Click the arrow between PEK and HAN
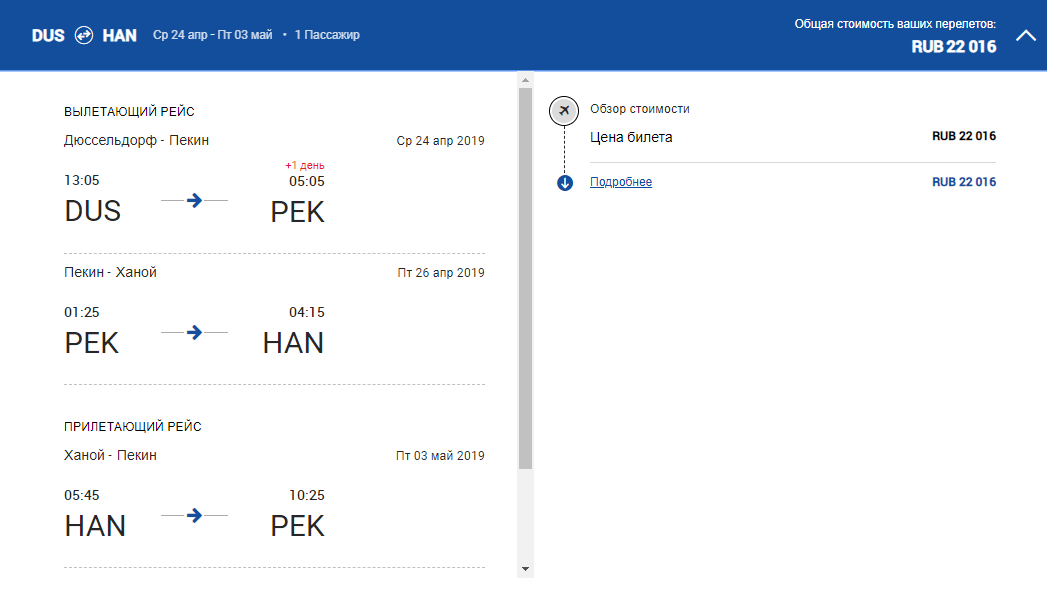Image resolution: width=1047 pixels, height=598 pixels. (x=195, y=331)
